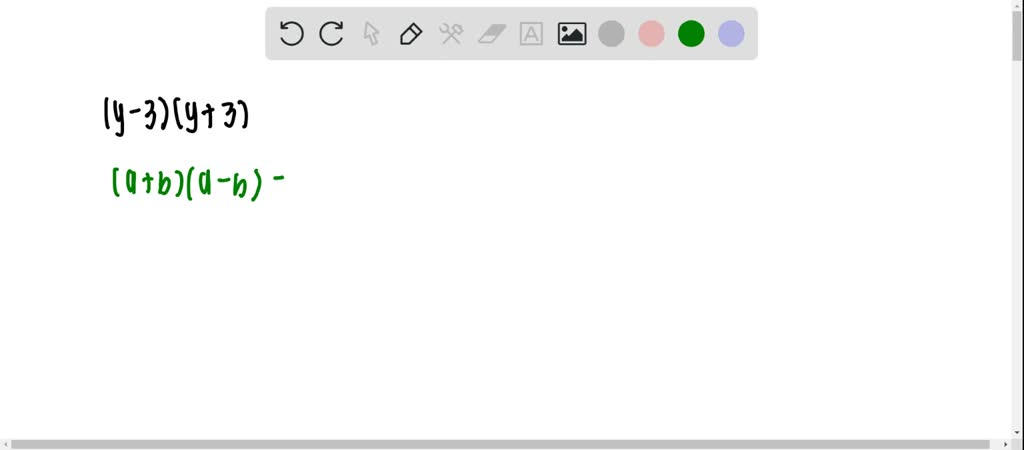1024x450 pixels.
Task: Undo the last stroke
Action: pyautogui.click(x=291, y=33)
